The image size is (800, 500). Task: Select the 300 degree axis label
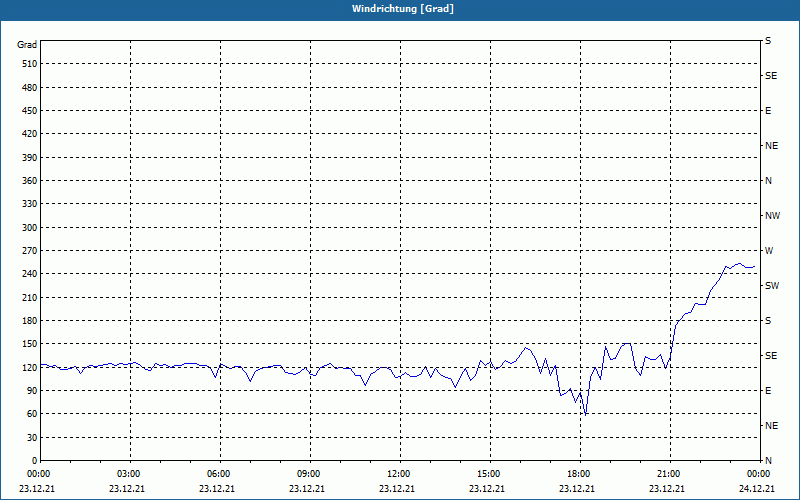[x=30, y=228]
